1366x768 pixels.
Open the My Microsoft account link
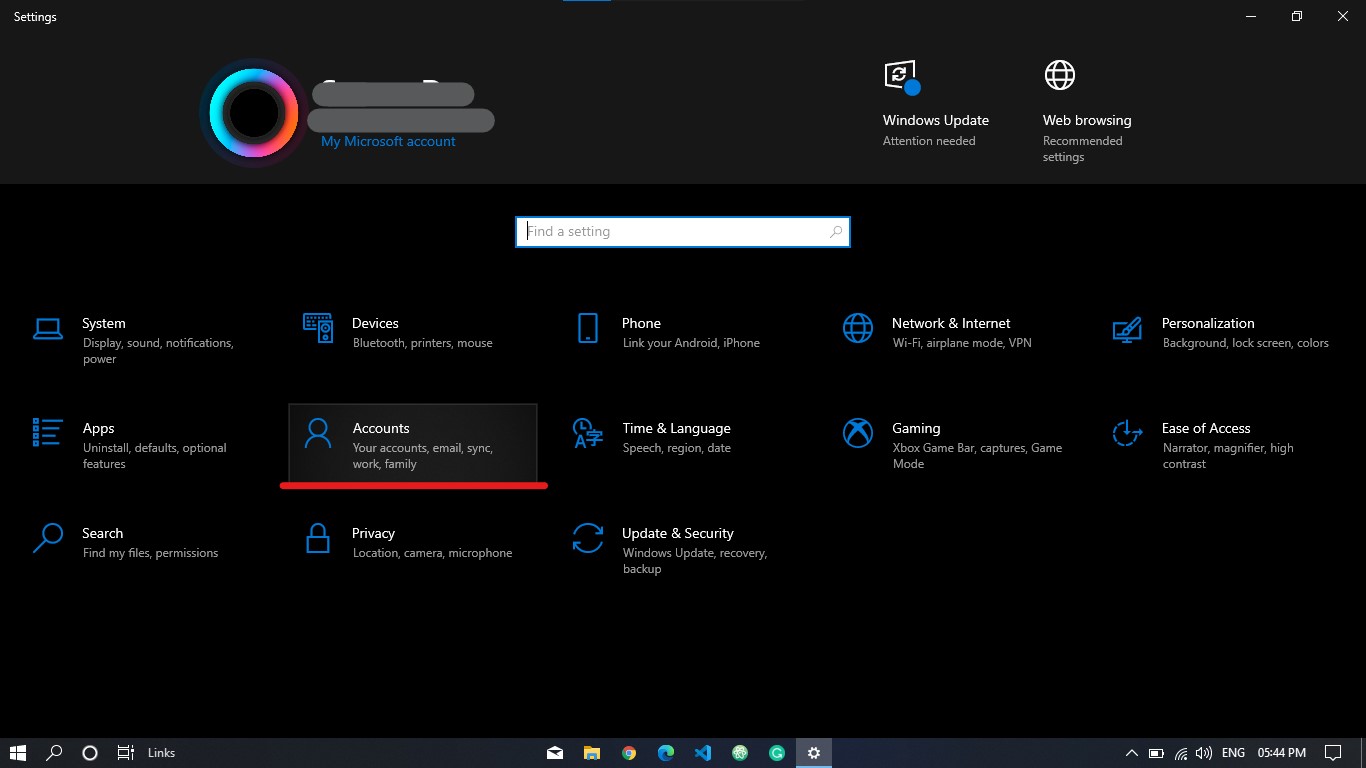[388, 142]
